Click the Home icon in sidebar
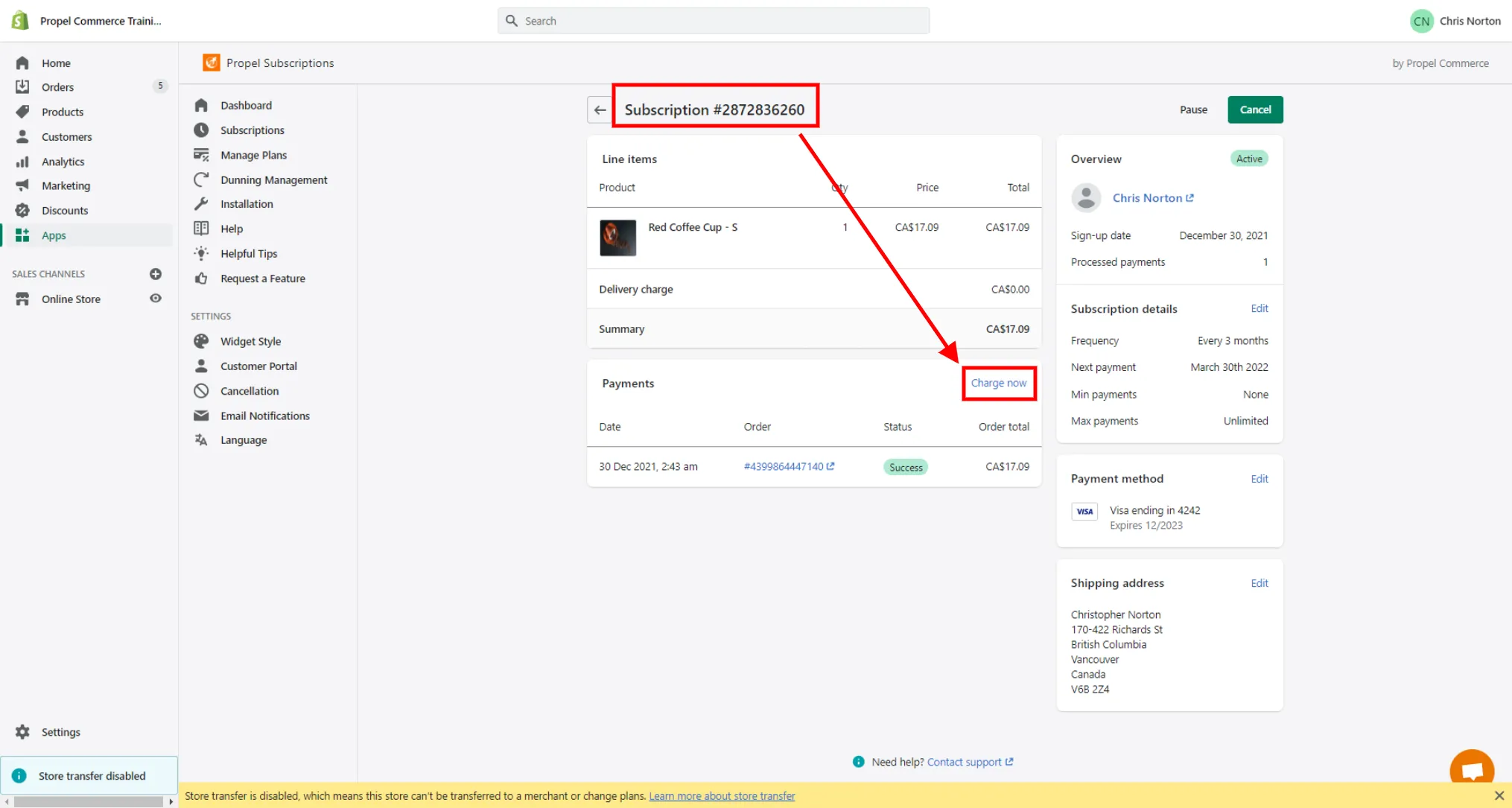Viewport: 1512px width, 808px height. (x=22, y=63)
